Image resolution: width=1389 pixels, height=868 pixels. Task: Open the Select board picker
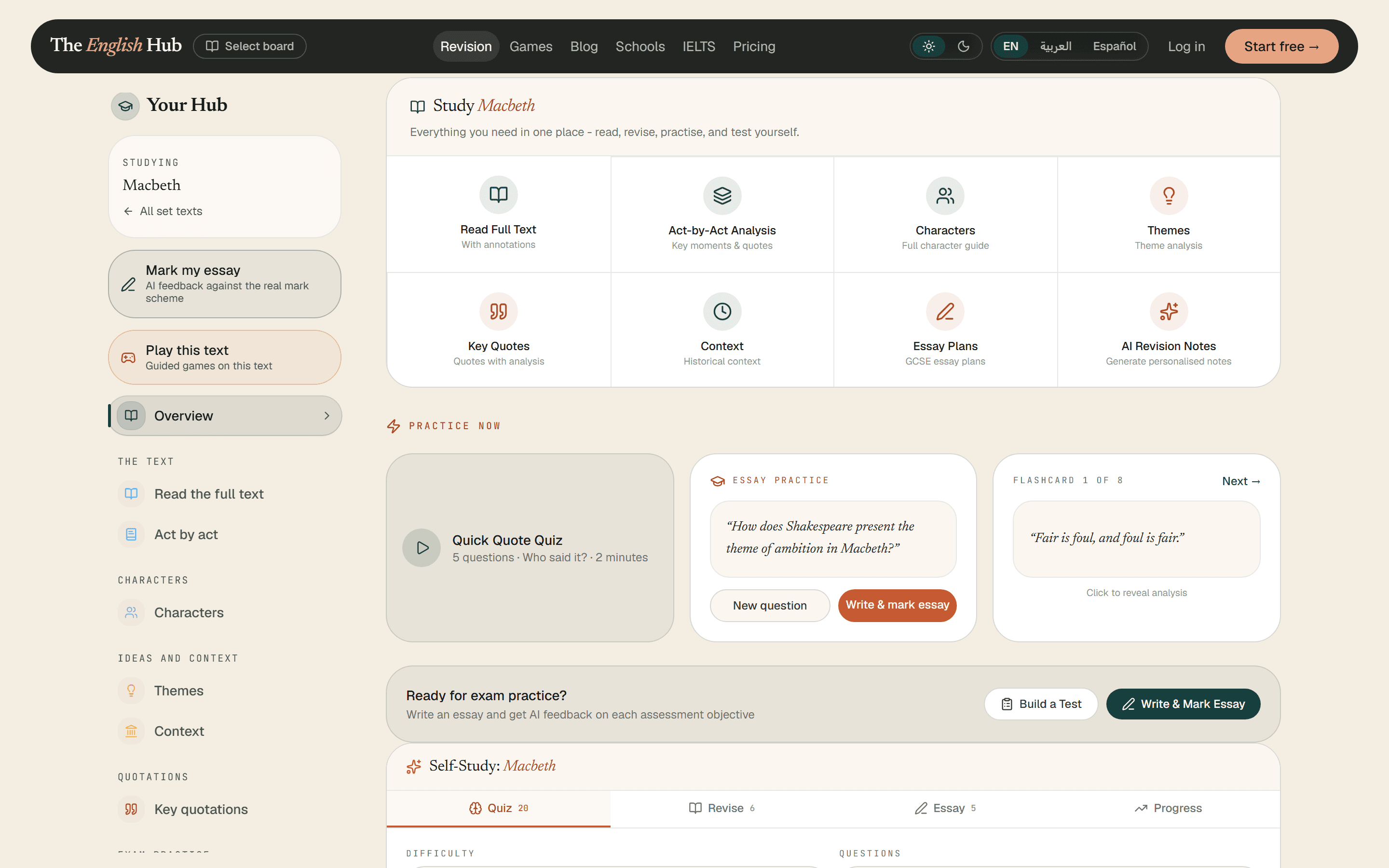pos(250,46)
